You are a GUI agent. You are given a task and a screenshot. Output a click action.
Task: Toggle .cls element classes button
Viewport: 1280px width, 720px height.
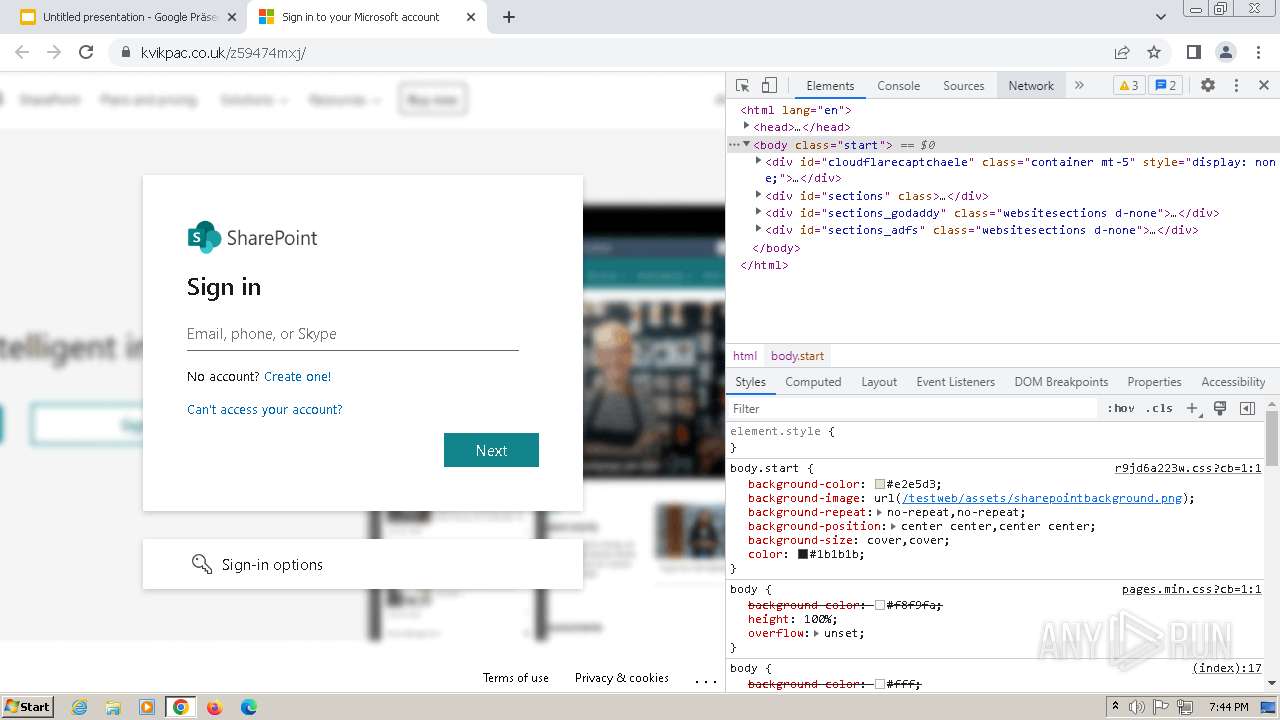tap(1160, 408)
